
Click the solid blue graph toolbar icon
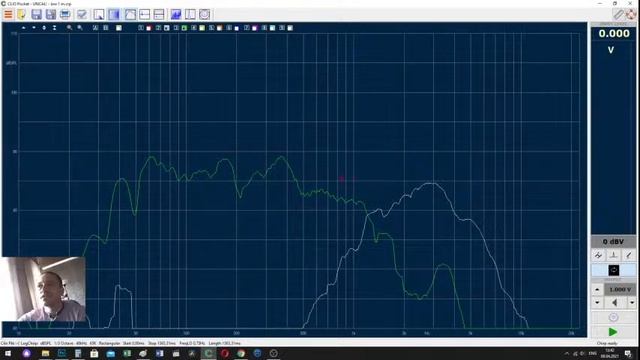(x=176, y=15)
